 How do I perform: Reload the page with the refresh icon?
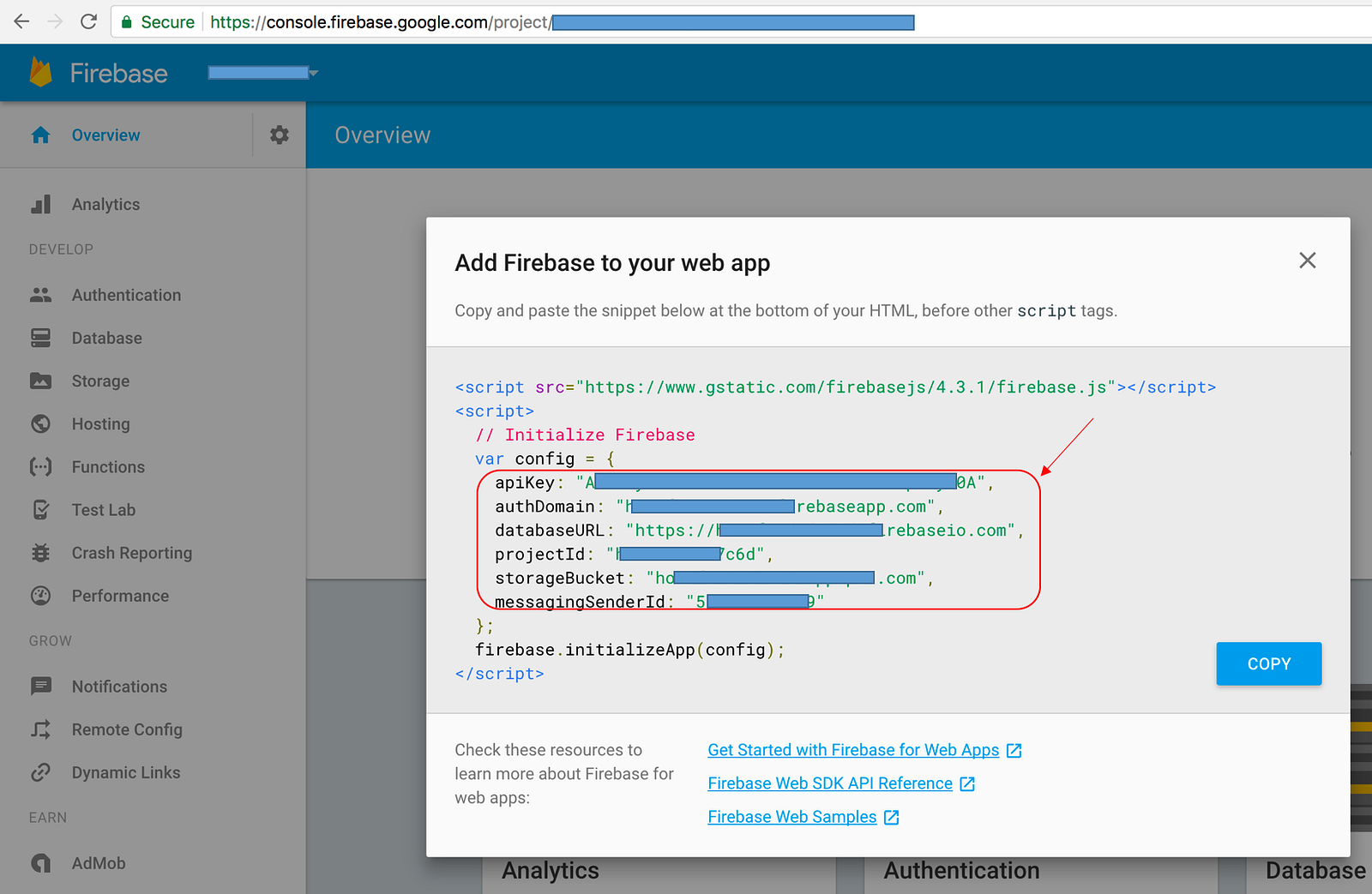[x=88, y=21]
